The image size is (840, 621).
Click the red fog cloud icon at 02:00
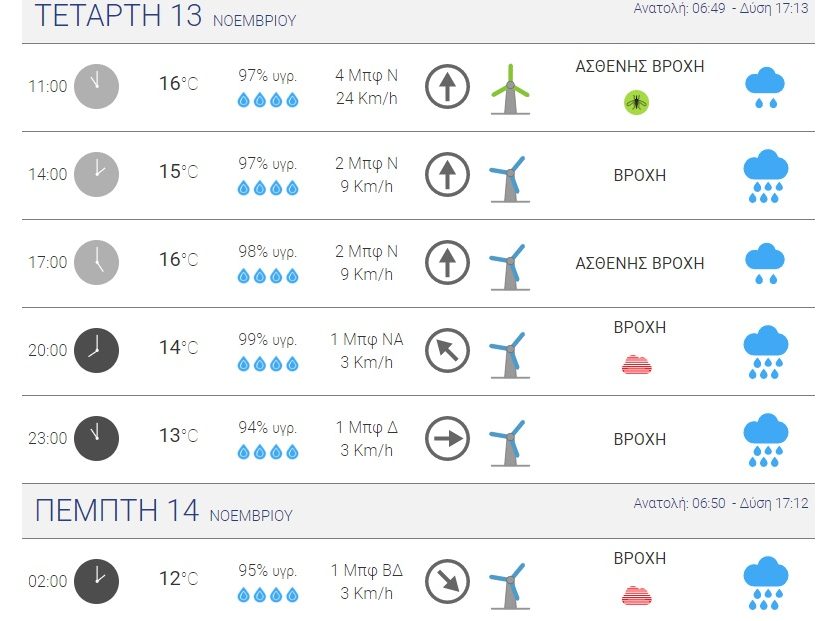[x=637, y=596]
